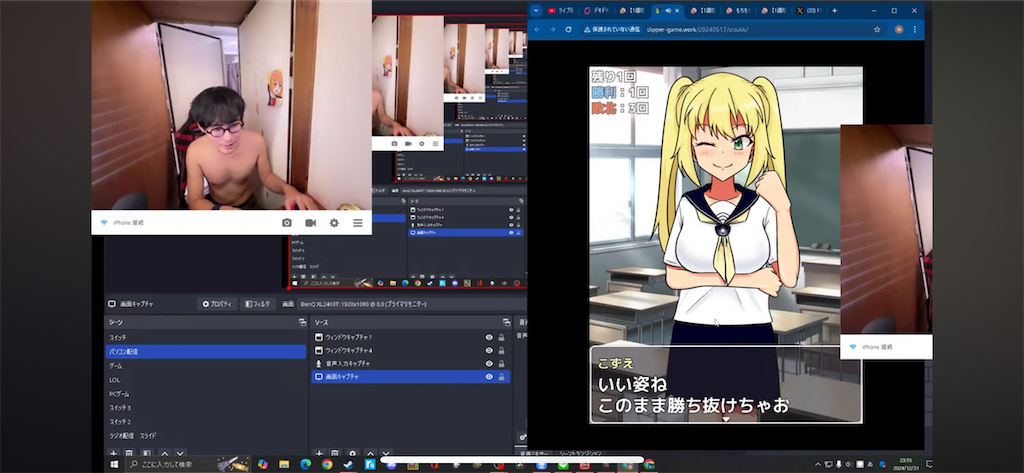Open the BenQ monitor selection dropdown

[363, 304]
